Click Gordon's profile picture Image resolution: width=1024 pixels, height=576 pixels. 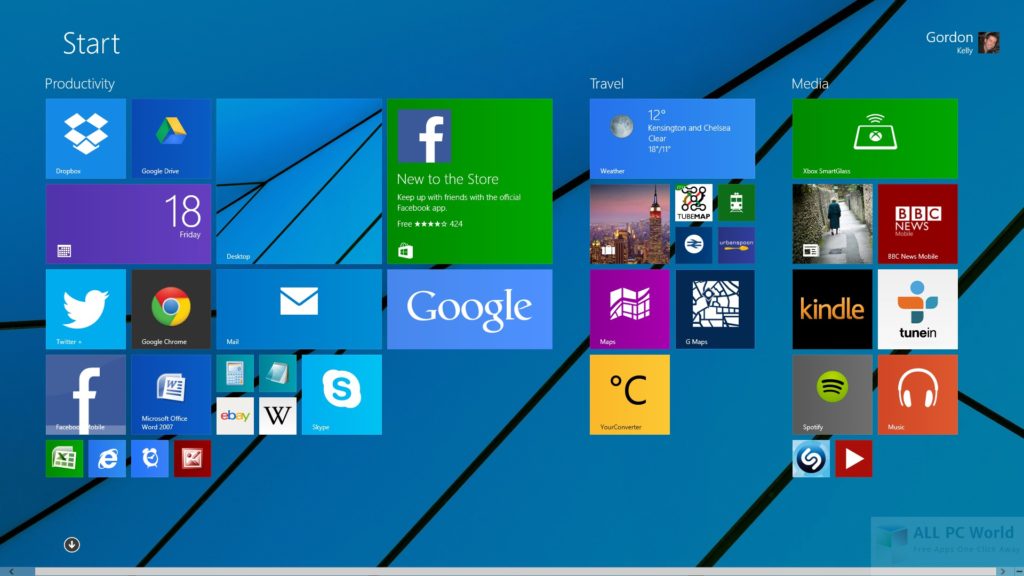click(989, 42)
